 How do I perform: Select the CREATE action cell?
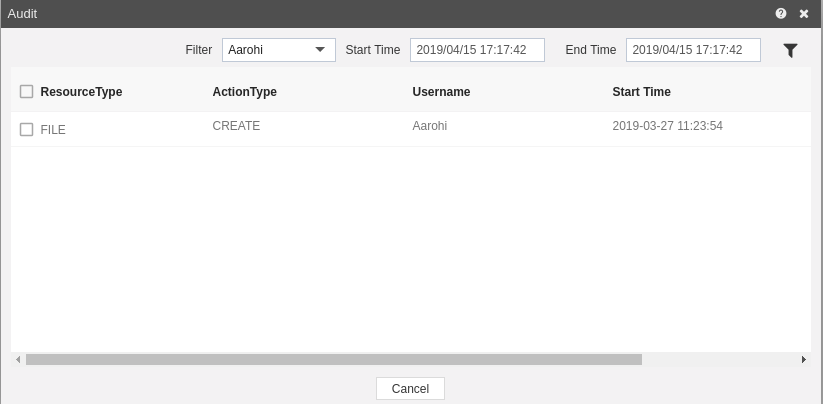pos(236,126)
